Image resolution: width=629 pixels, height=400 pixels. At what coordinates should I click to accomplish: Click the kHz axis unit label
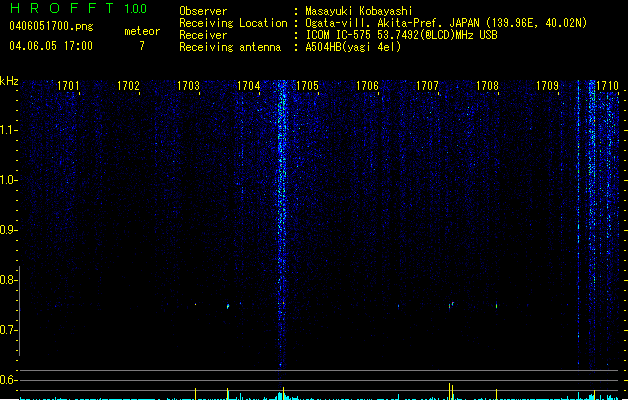(9, 81)
